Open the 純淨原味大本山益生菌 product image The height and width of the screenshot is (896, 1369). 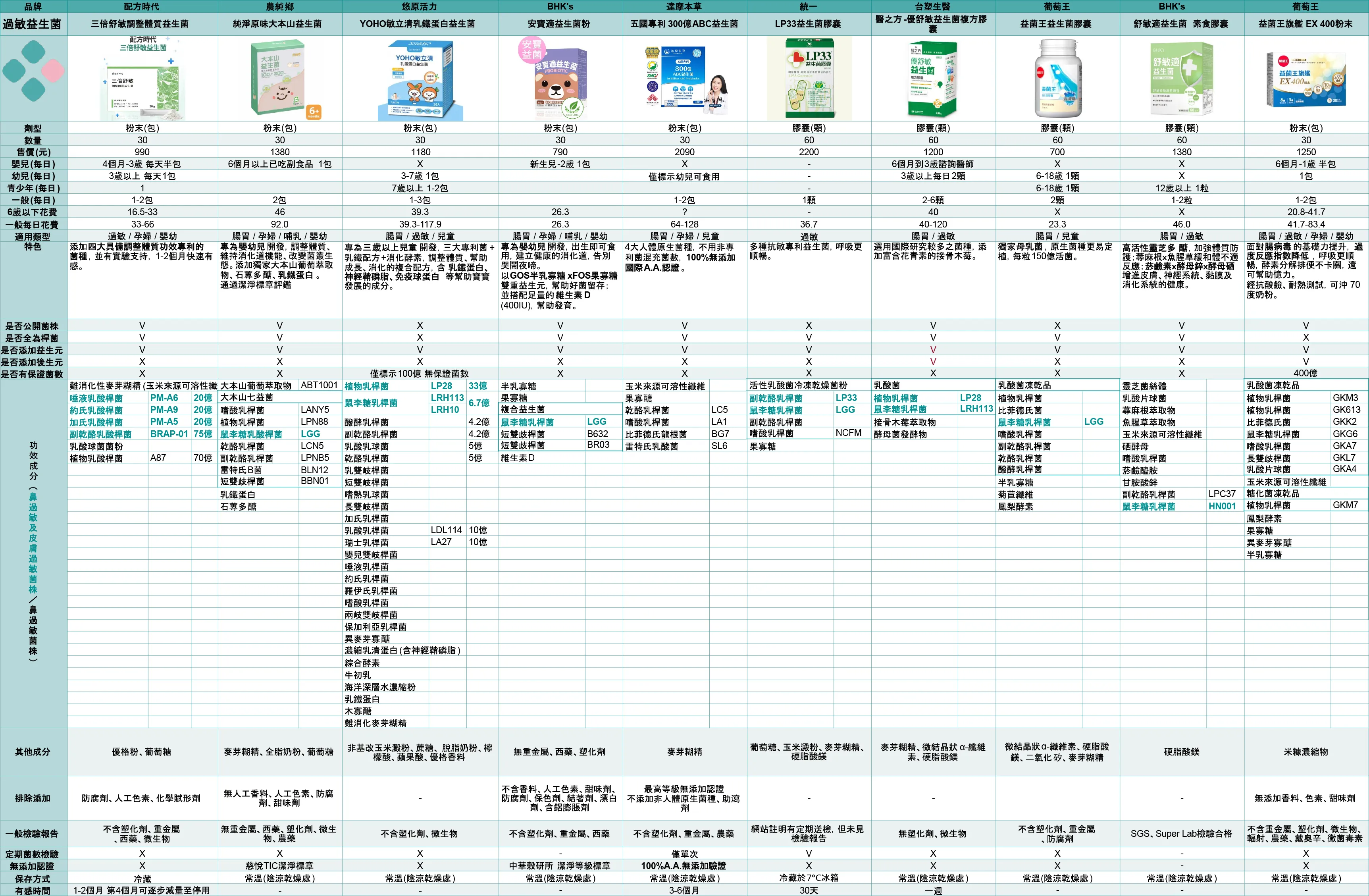click(x=281, y=79)
